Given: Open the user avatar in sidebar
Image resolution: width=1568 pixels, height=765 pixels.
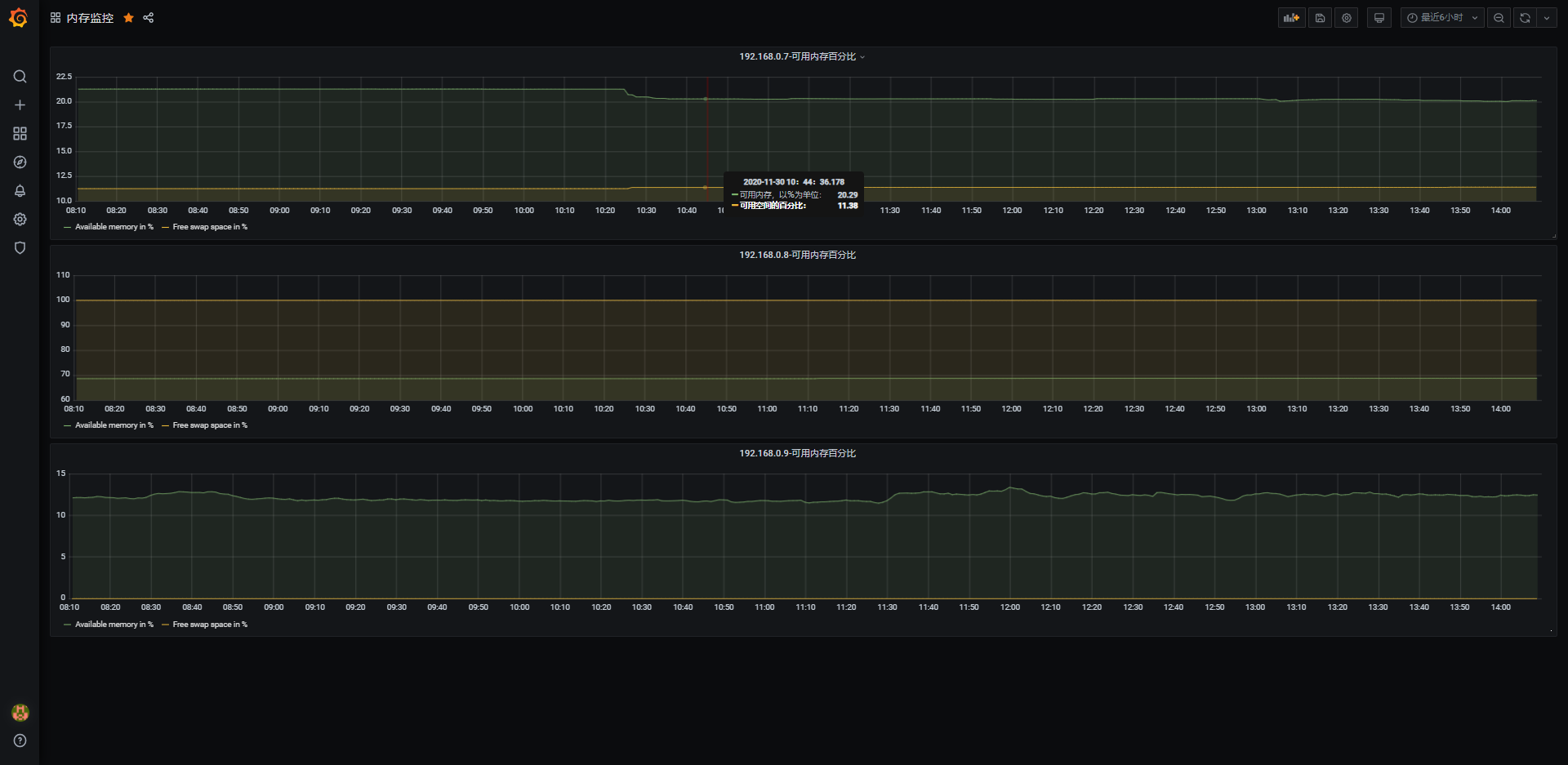Looking at the screenshot, I should 20,713.
